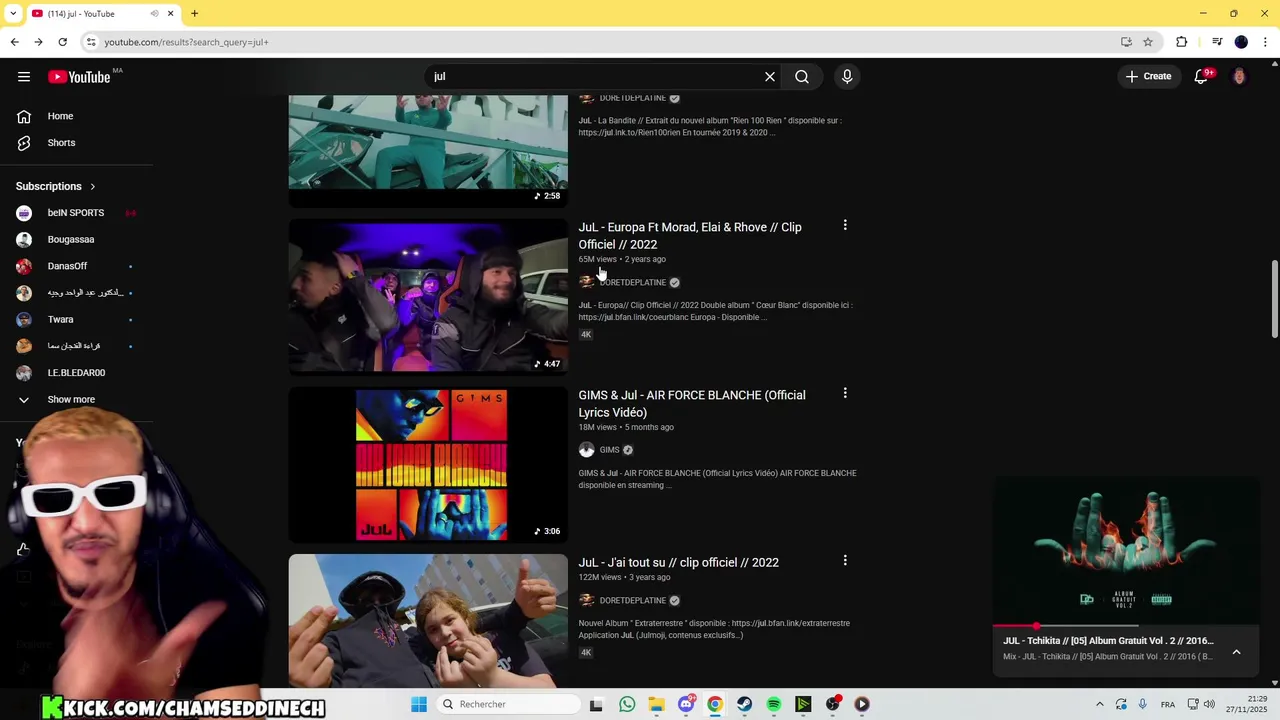Play the J'ai tout su thumbnail
Screen dimensions: 1280x720
coord(428,621)
